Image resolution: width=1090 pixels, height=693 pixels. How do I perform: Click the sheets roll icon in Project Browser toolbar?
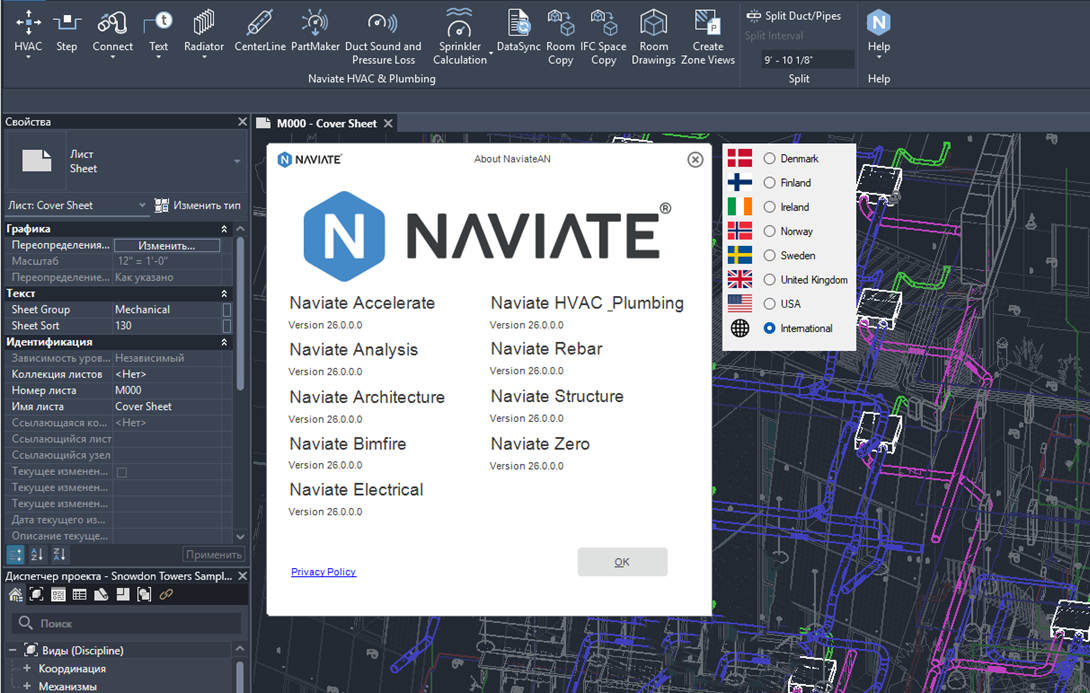101,594
